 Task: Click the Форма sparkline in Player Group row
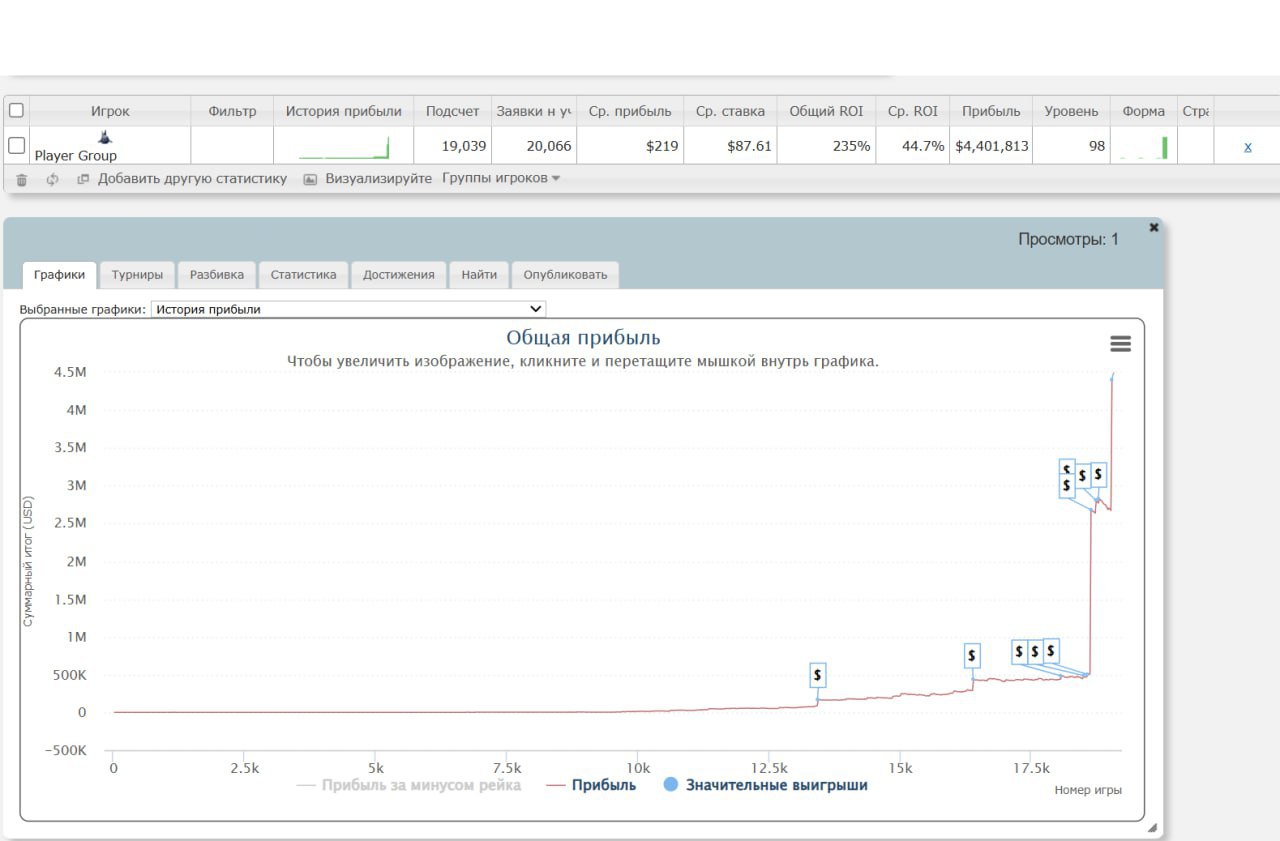pos(1143,148)
